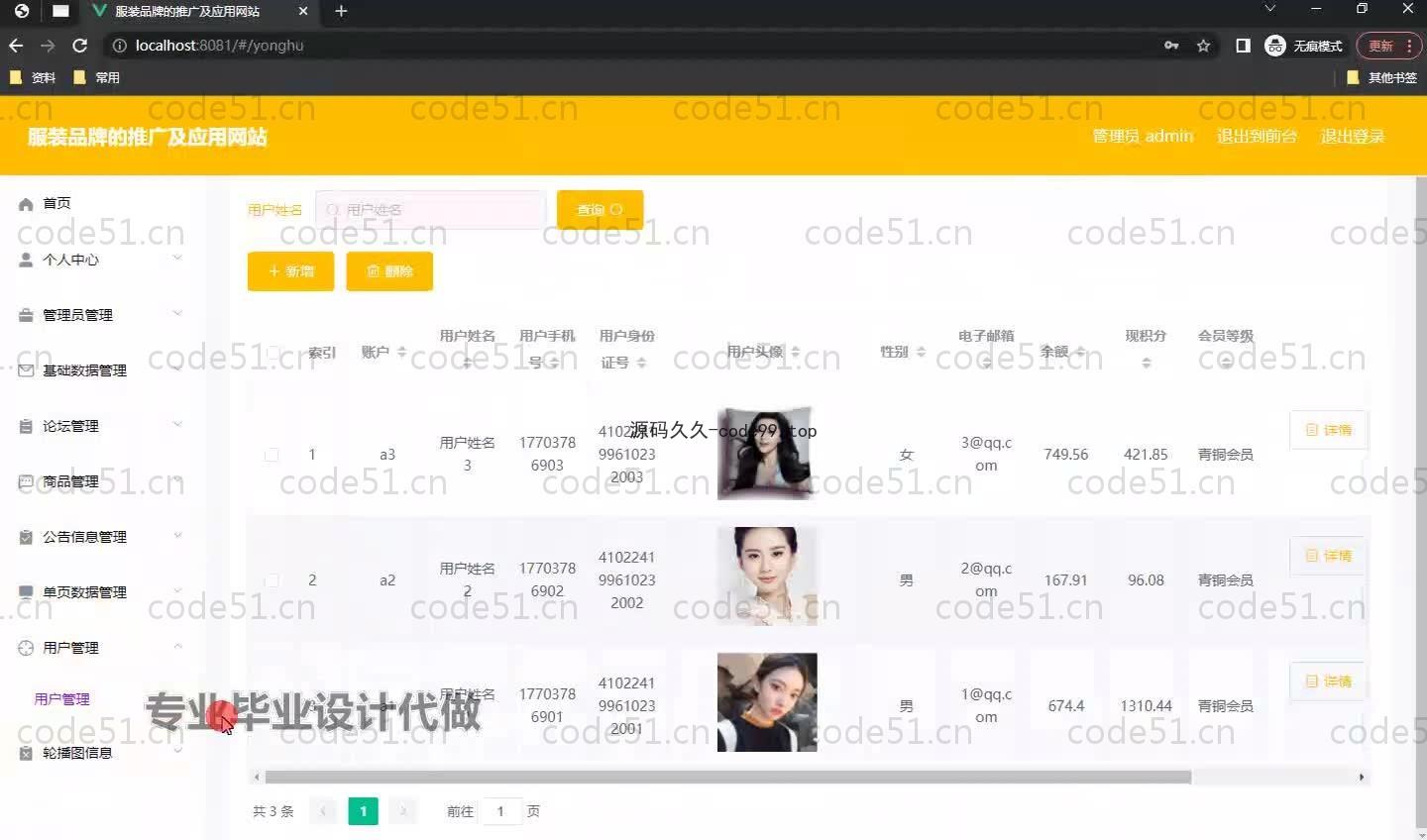Viewport: 1427px width, 840px height.
Task: Bookmark this page with star icon
Action: pyautogui.click(x=1203, y=46)
